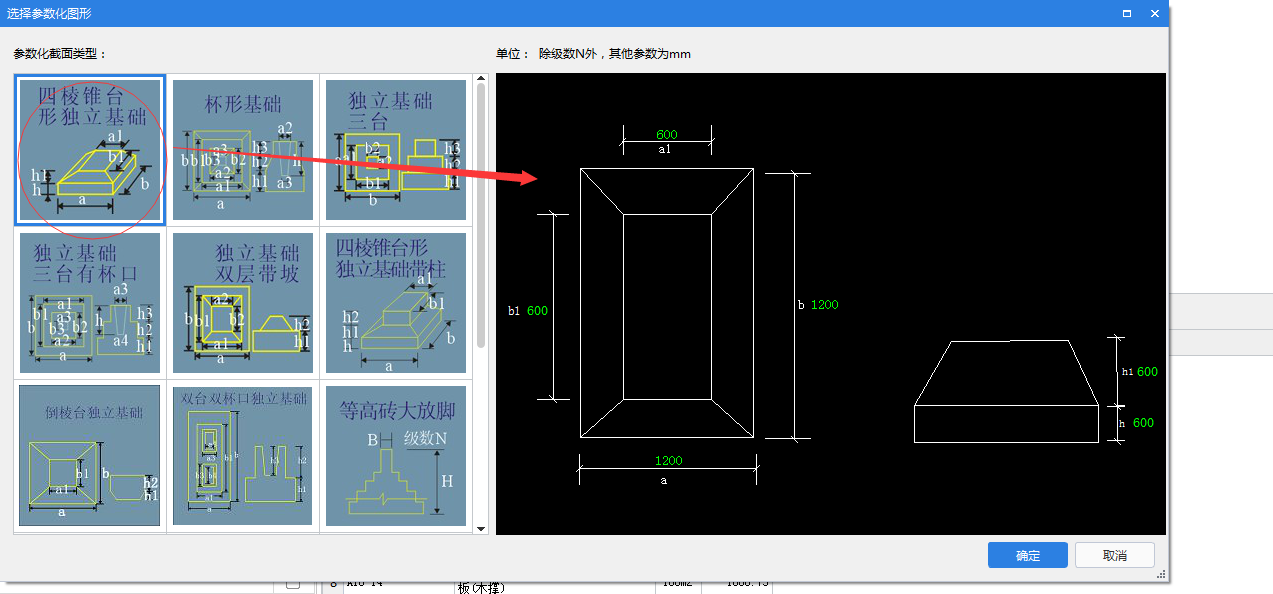1273x594 pixels.
Task: Edit the h value 600 in elevation view
Action: pyautogui.click(x=1143, y=423)
